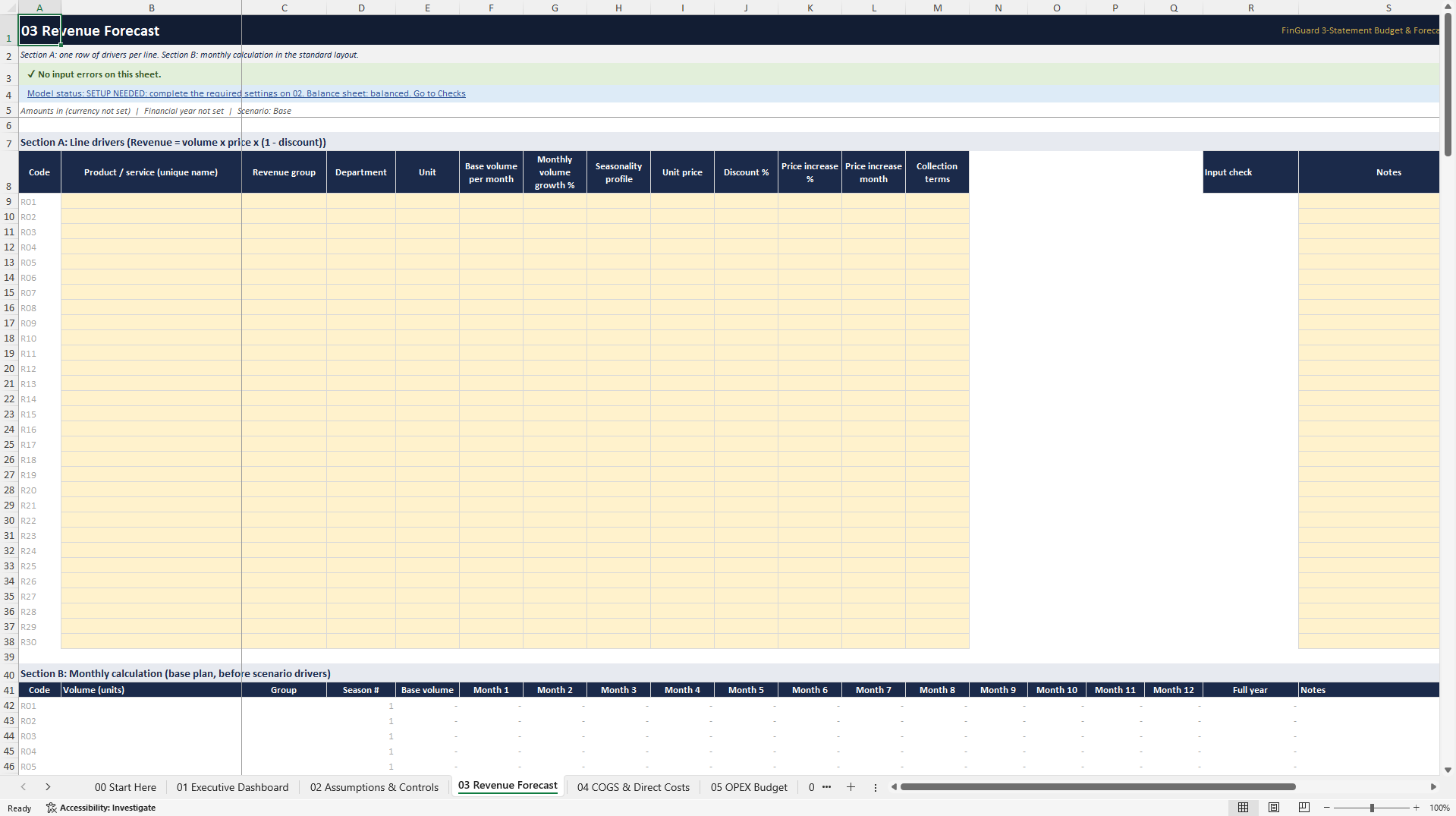Open 01 Executive Dashboard sheet

point(232,787)
